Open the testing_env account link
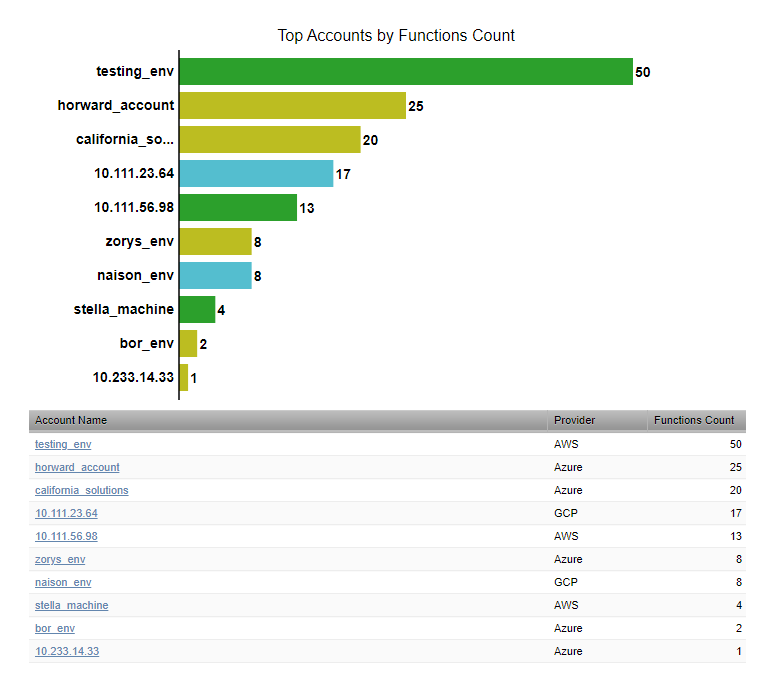 pyautogui.click(x=63, y=444)
